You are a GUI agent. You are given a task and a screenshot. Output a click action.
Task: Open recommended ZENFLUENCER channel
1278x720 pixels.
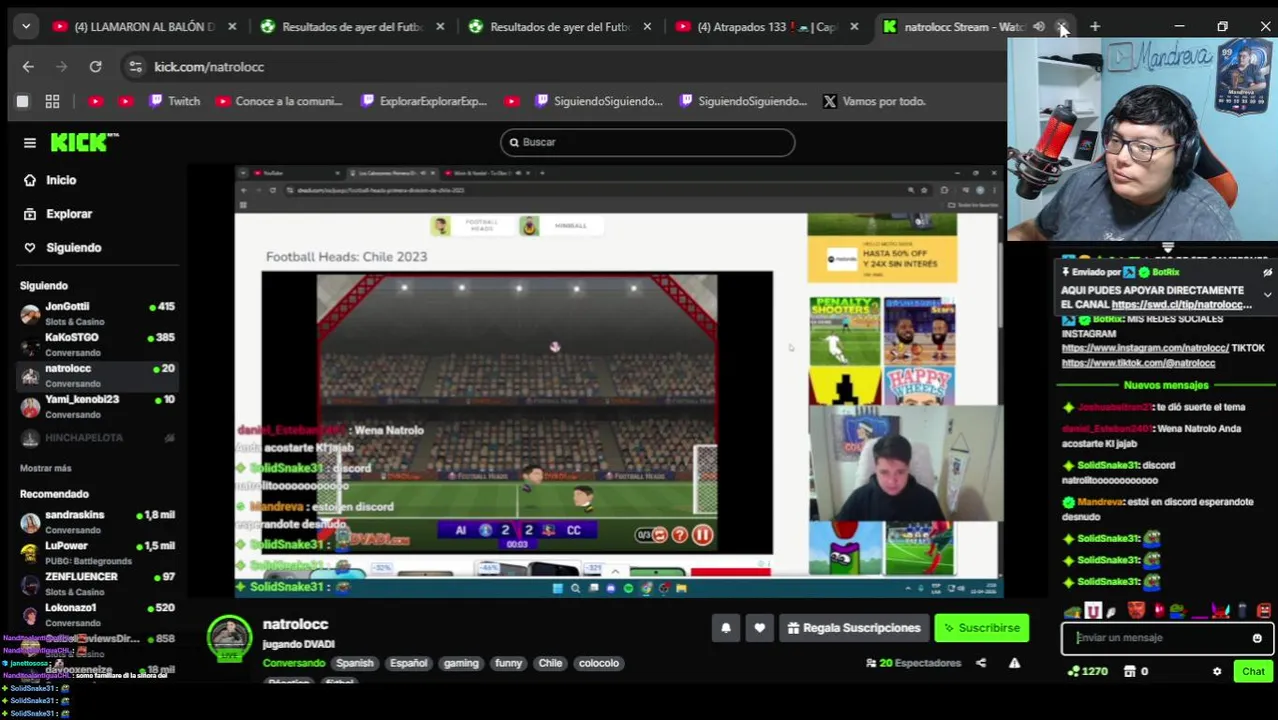(97, 584)
